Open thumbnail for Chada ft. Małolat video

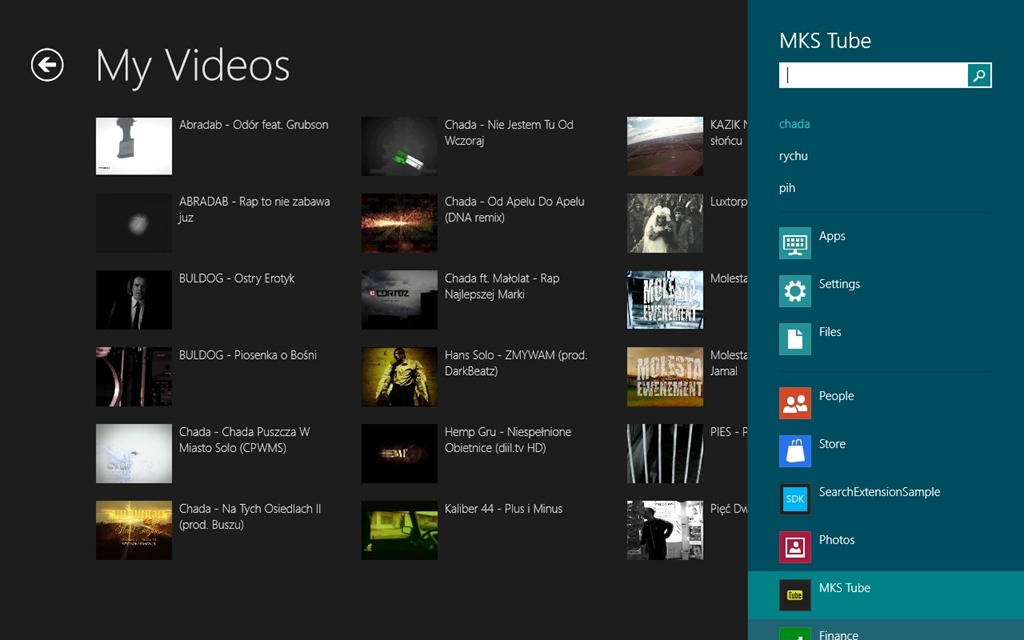[x=400, y=300]
